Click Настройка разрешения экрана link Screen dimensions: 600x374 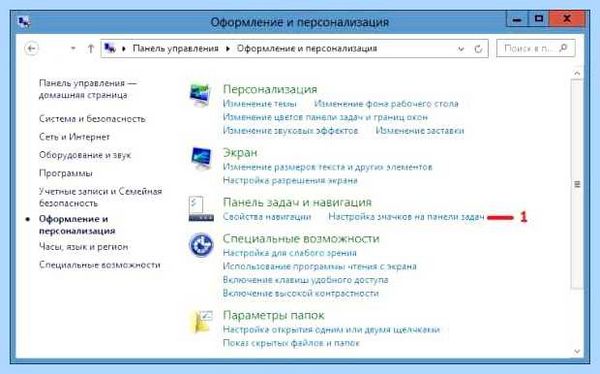[x=290, y=180]
